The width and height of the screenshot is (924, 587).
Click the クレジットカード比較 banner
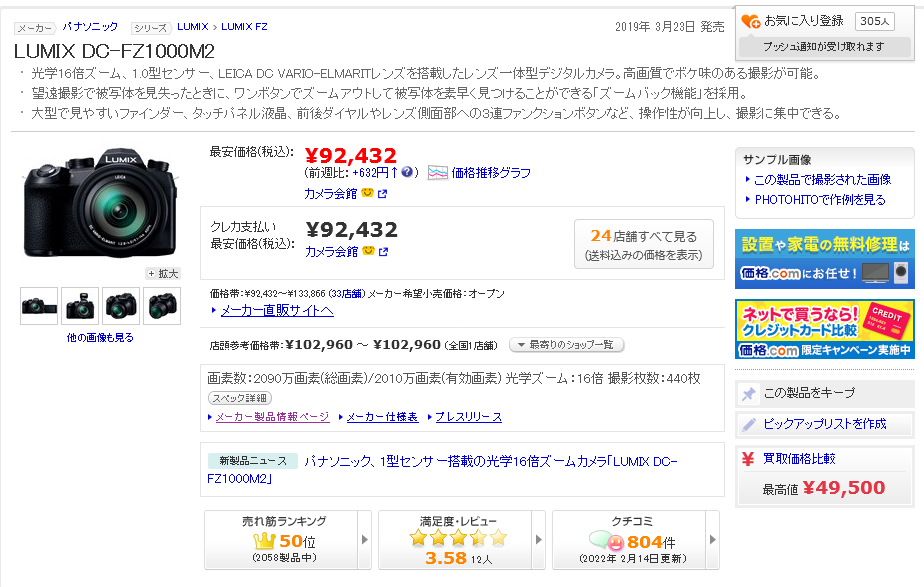pyautogui.click(x=824, y=329)
